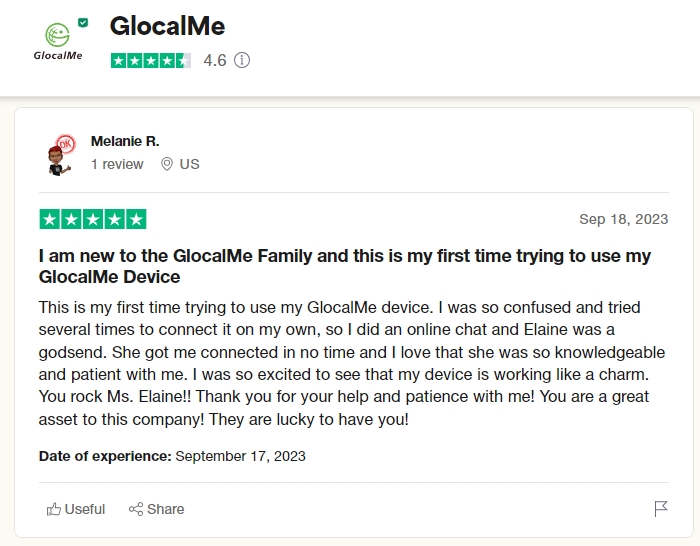This screenshot has height=546, width=700.
Task: Click the thumbs-up icon
Action: click(x=54, y=509)
